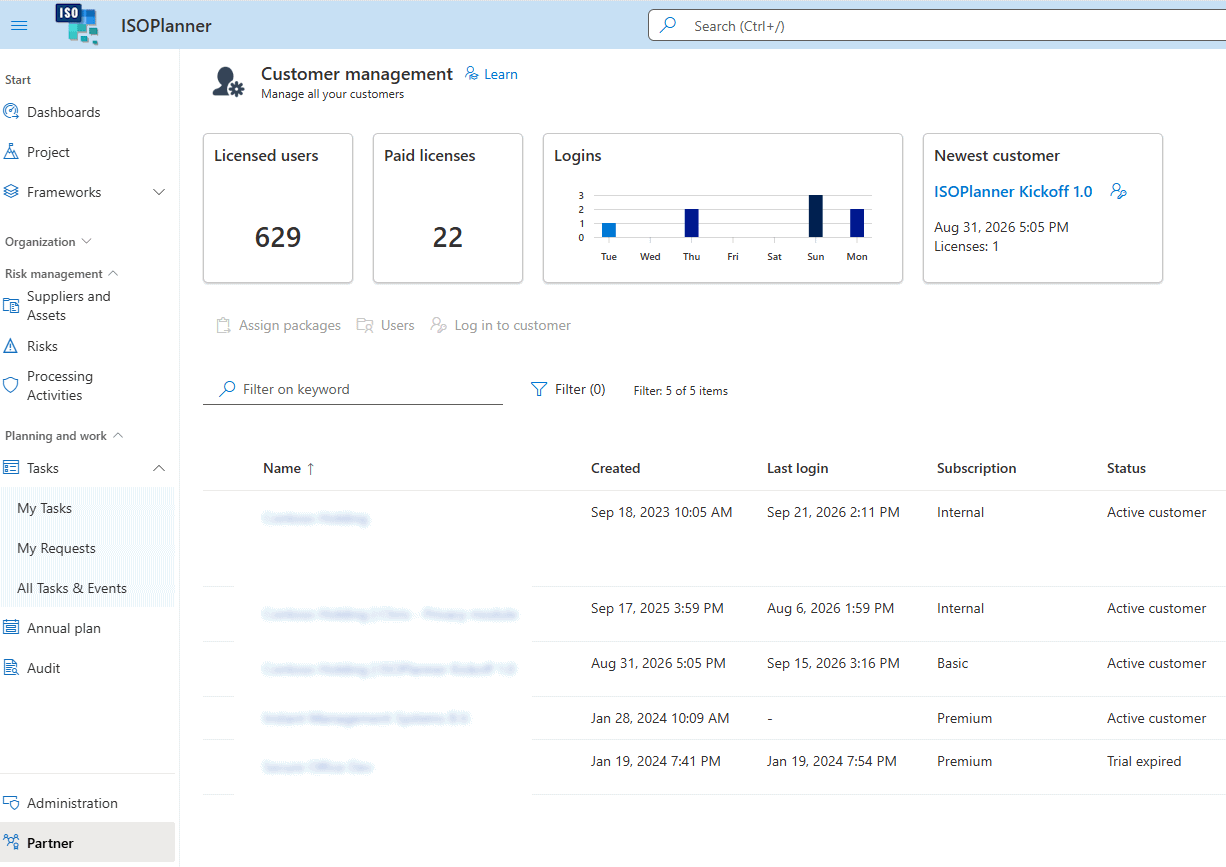The image size is (1226, 867).
Task: Collapse the Tasks submenu chevron
Action: tap(159, 468)
